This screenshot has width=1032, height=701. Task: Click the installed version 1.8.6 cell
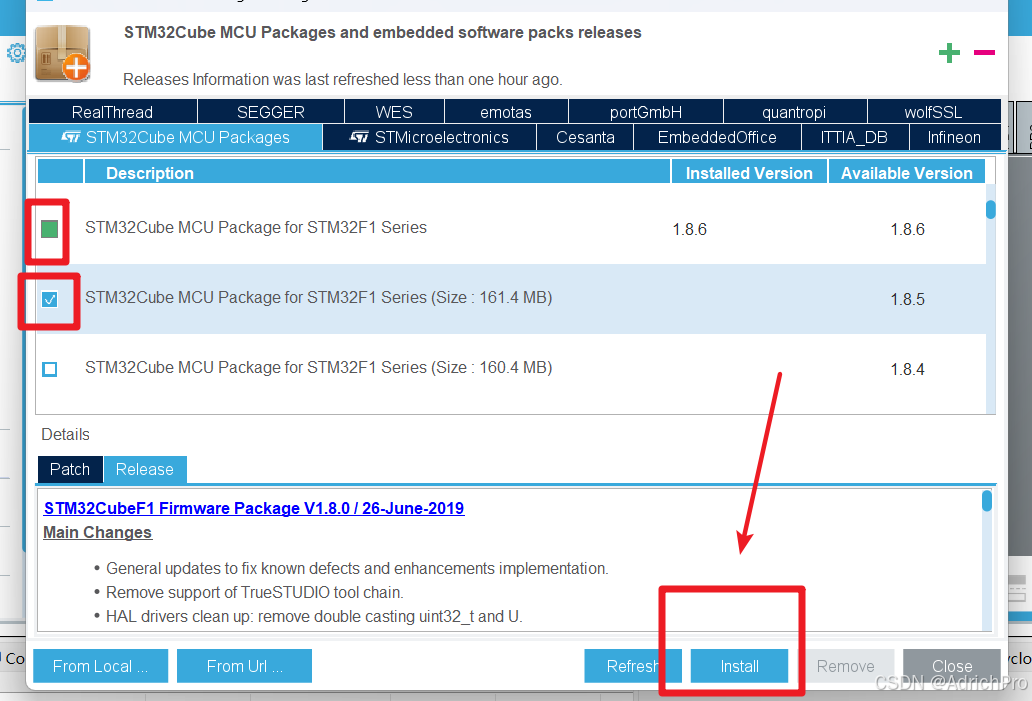point(689,229)
